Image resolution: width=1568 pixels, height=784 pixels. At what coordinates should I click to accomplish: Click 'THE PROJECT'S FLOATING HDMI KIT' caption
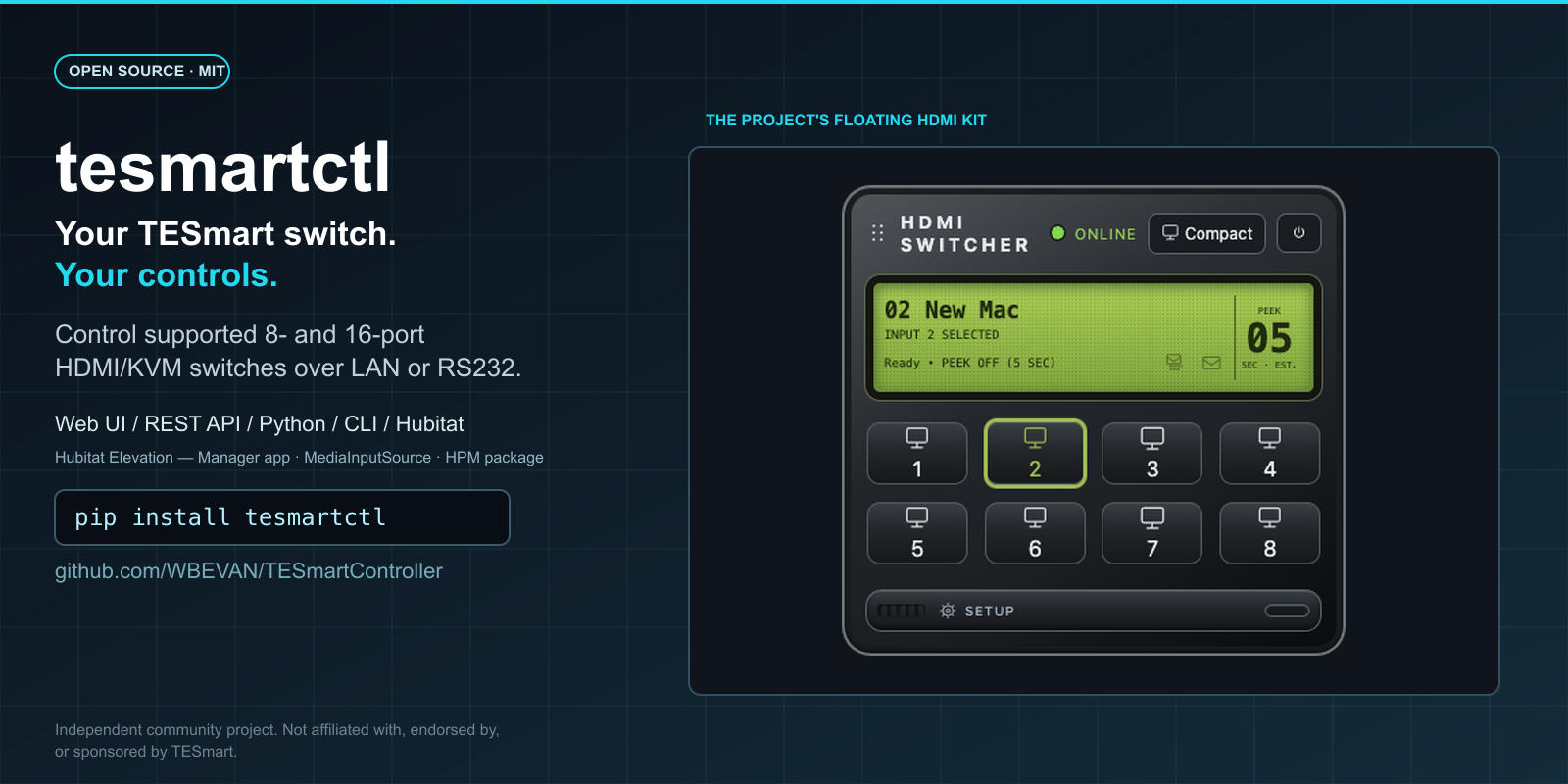(x=846, y=121)
